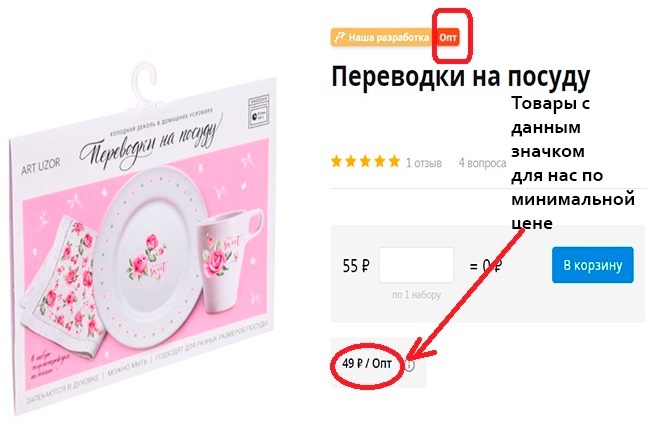Click the ART UZOR logo on the package
This screenshot has width=647, height=444.
(40, 165)
